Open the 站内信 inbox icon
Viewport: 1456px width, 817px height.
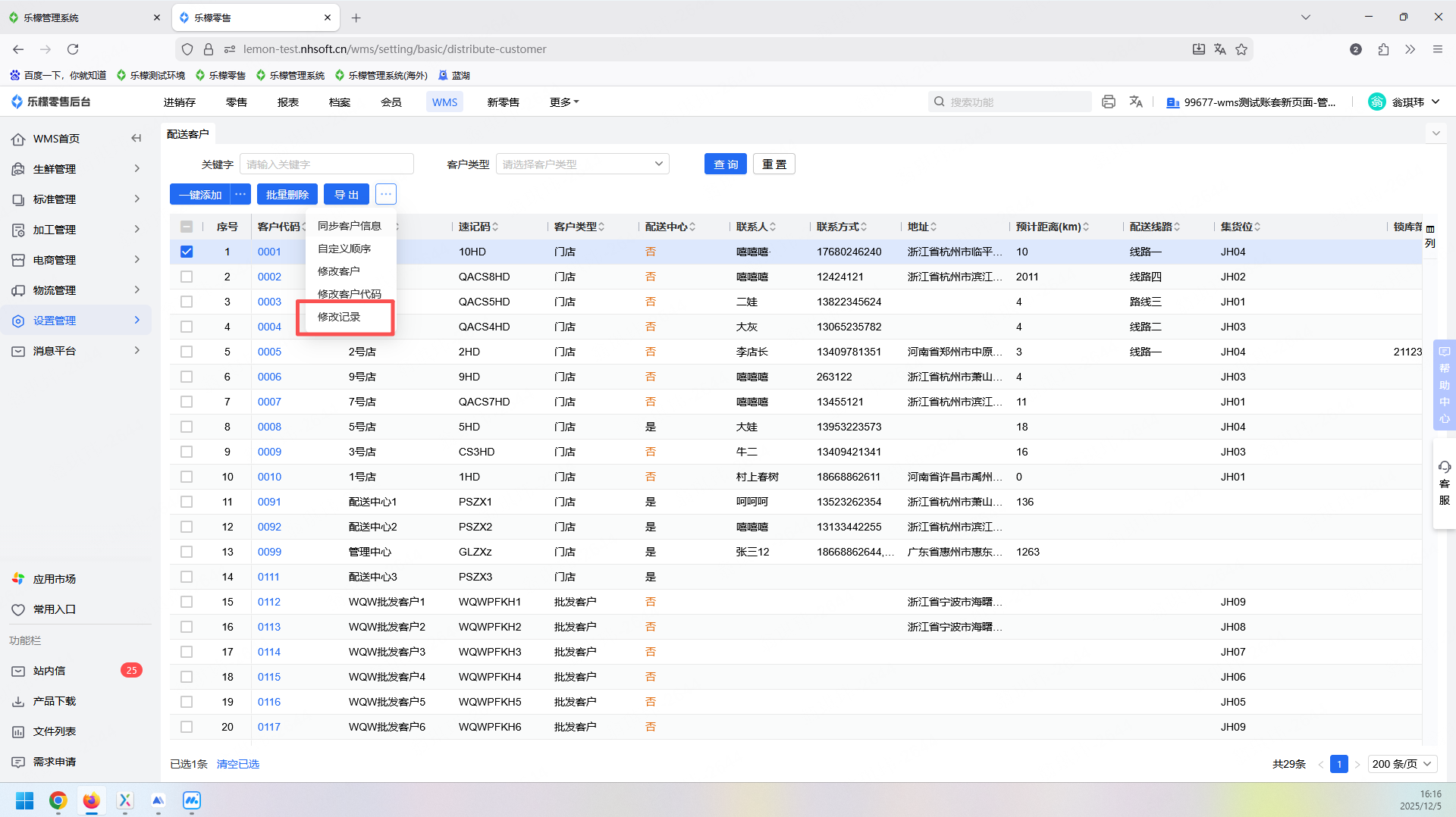[x=18, y=671]
